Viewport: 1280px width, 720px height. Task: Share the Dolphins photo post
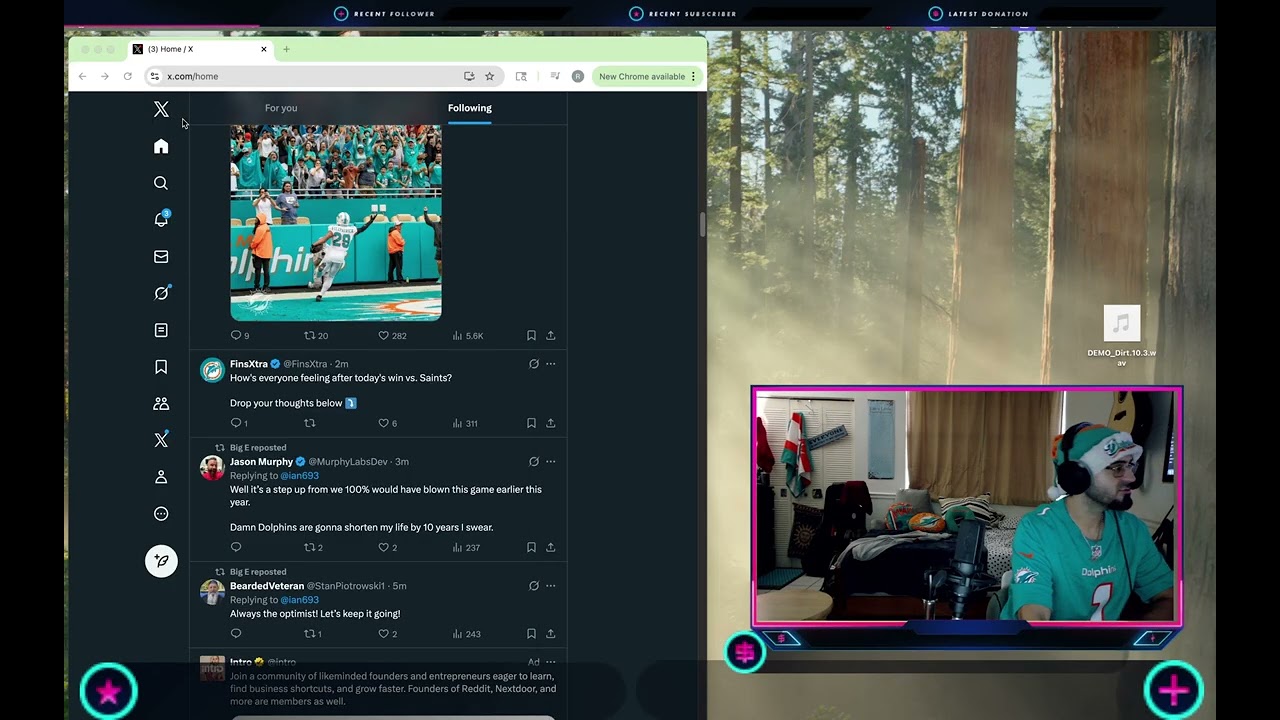(550, 336)
